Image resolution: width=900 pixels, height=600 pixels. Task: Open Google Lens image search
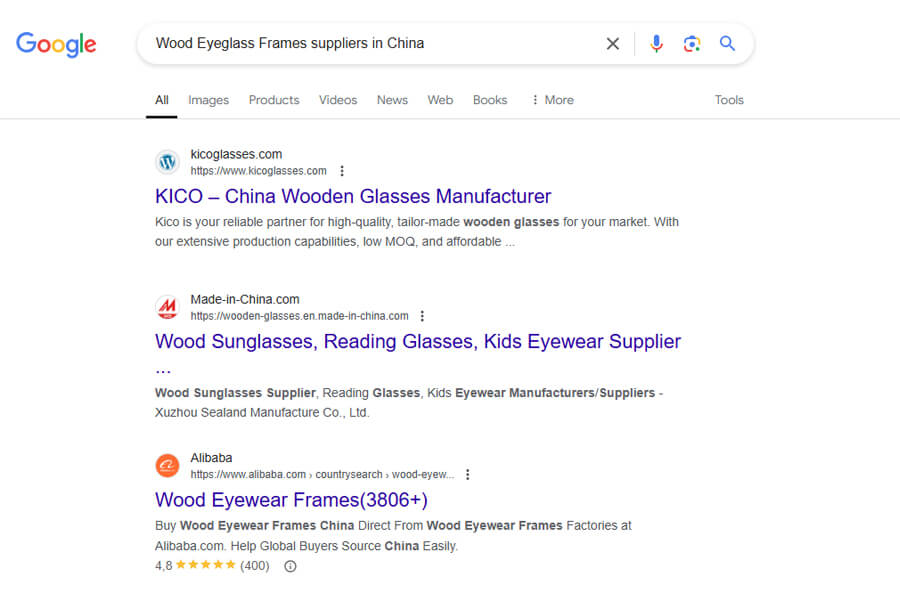(692, 44)
